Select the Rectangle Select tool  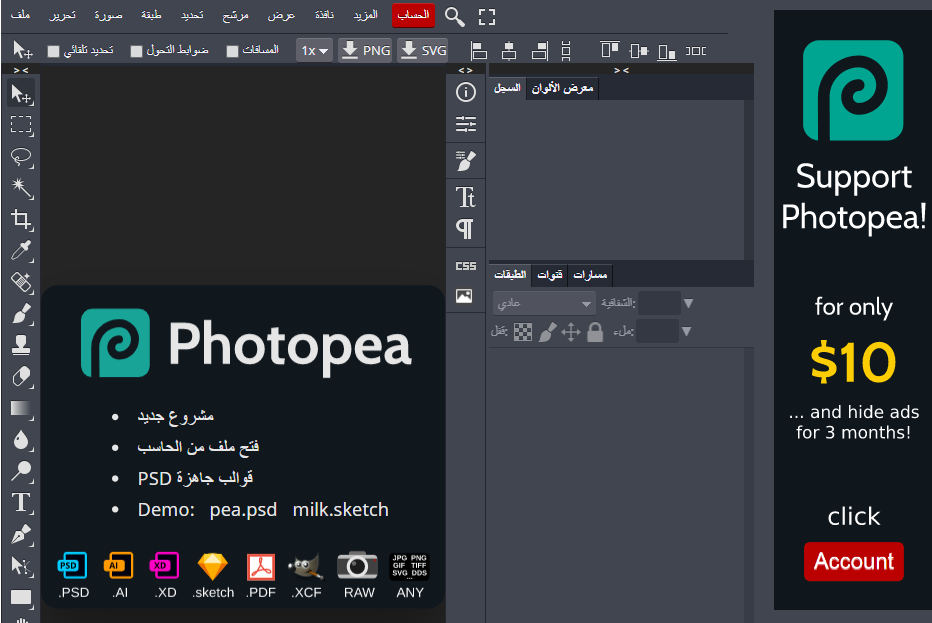coord(21,125)
